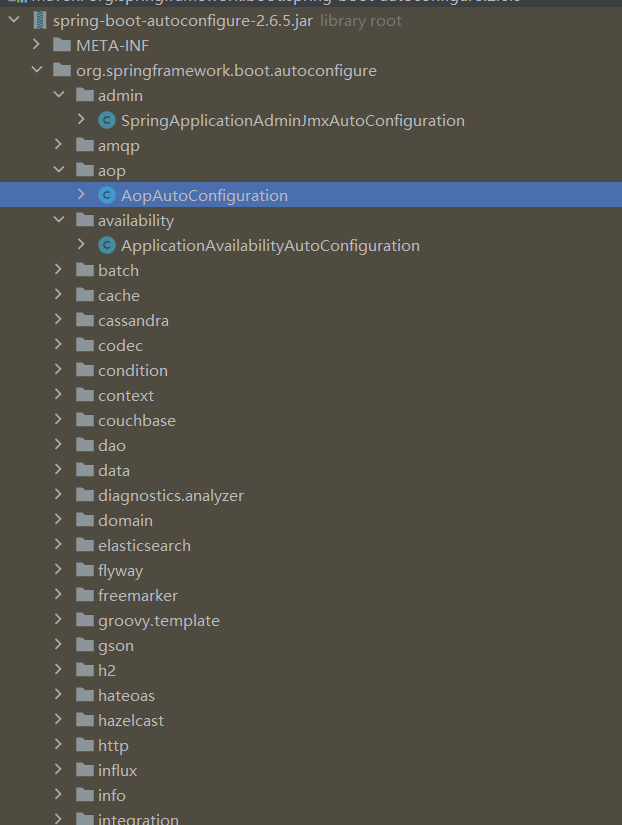Select the groovy.template package

pos(158,621)
